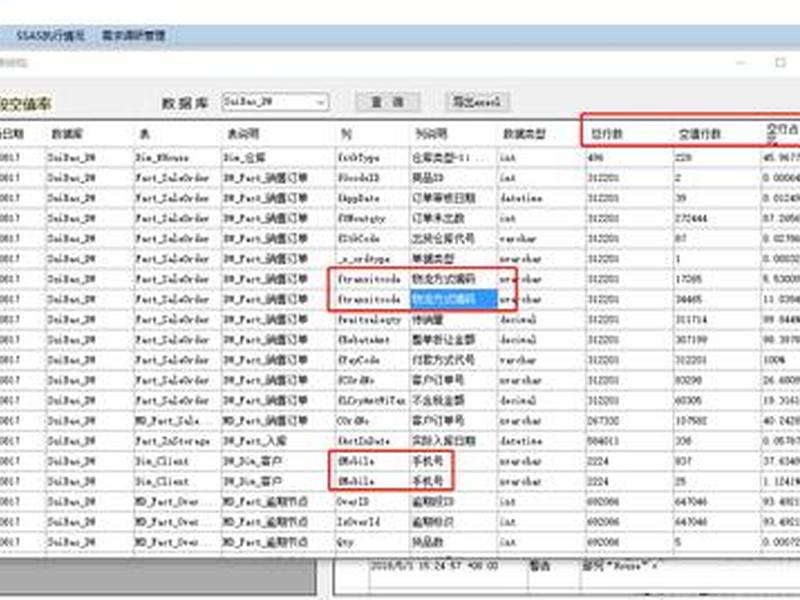This screenshot has width=800, height=600.
Task: Select the 出货仓库代码 cell
Action: pyautogui.click(x=454, y=239)
